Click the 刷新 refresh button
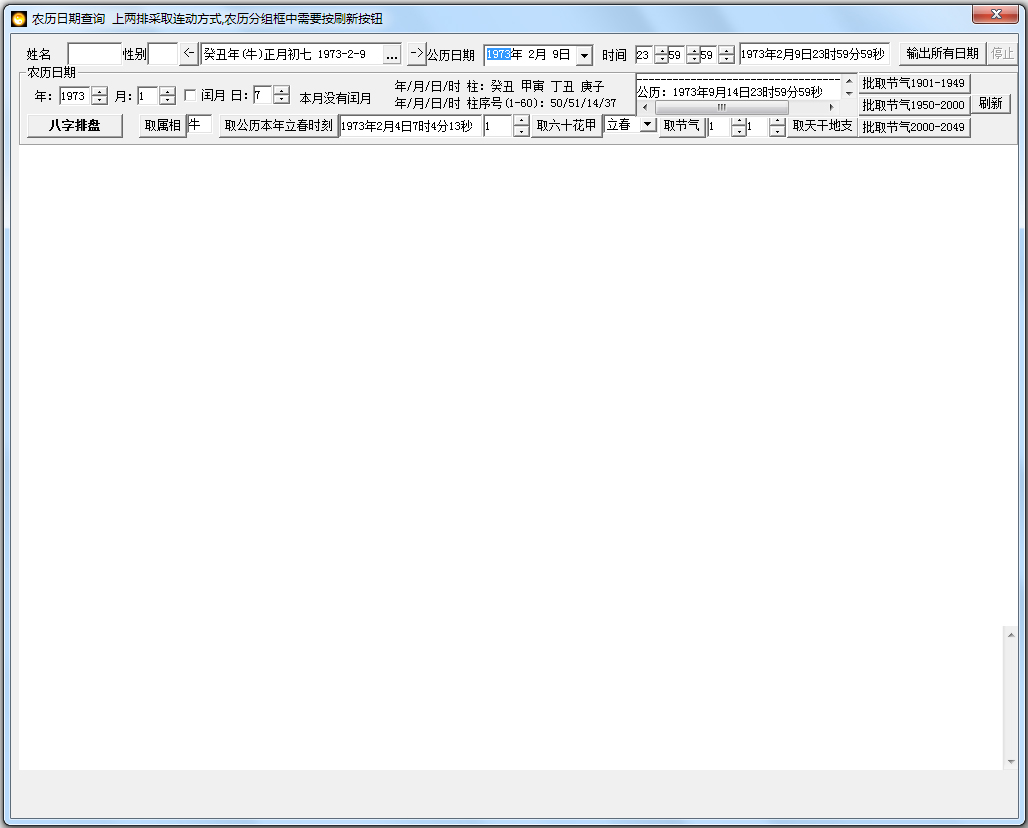1028x828 pixels. coord(990,103)
